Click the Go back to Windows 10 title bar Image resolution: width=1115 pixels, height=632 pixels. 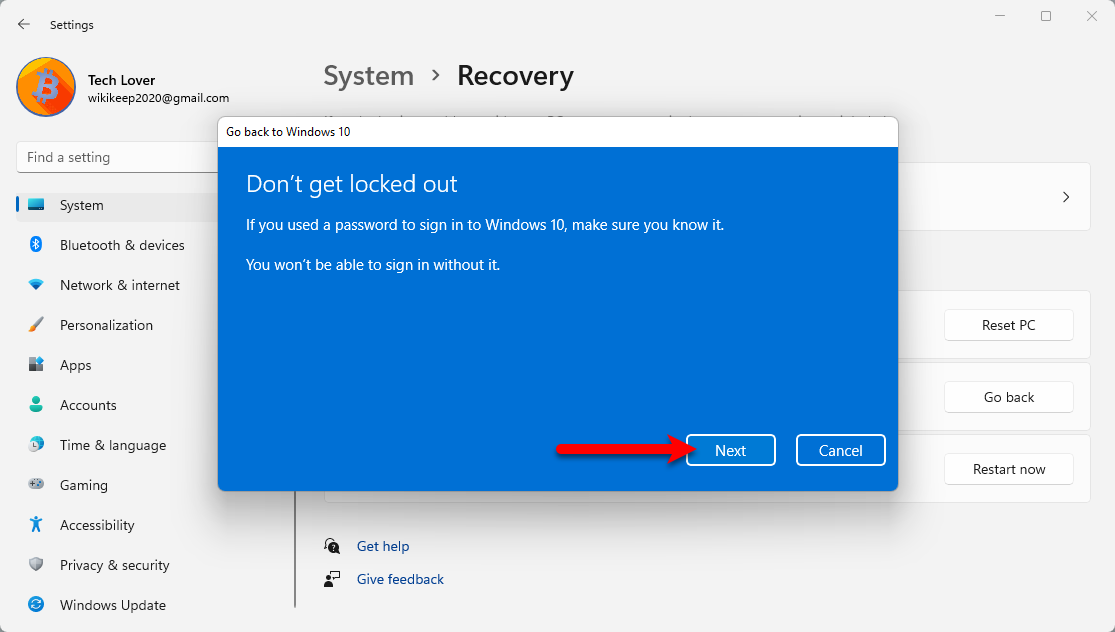tap(558, 132)
